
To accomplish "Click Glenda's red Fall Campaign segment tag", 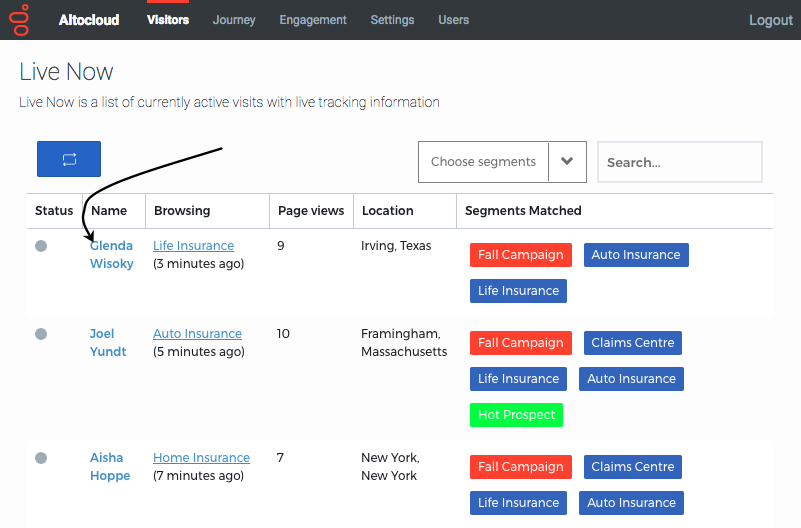I will (521, 255).
